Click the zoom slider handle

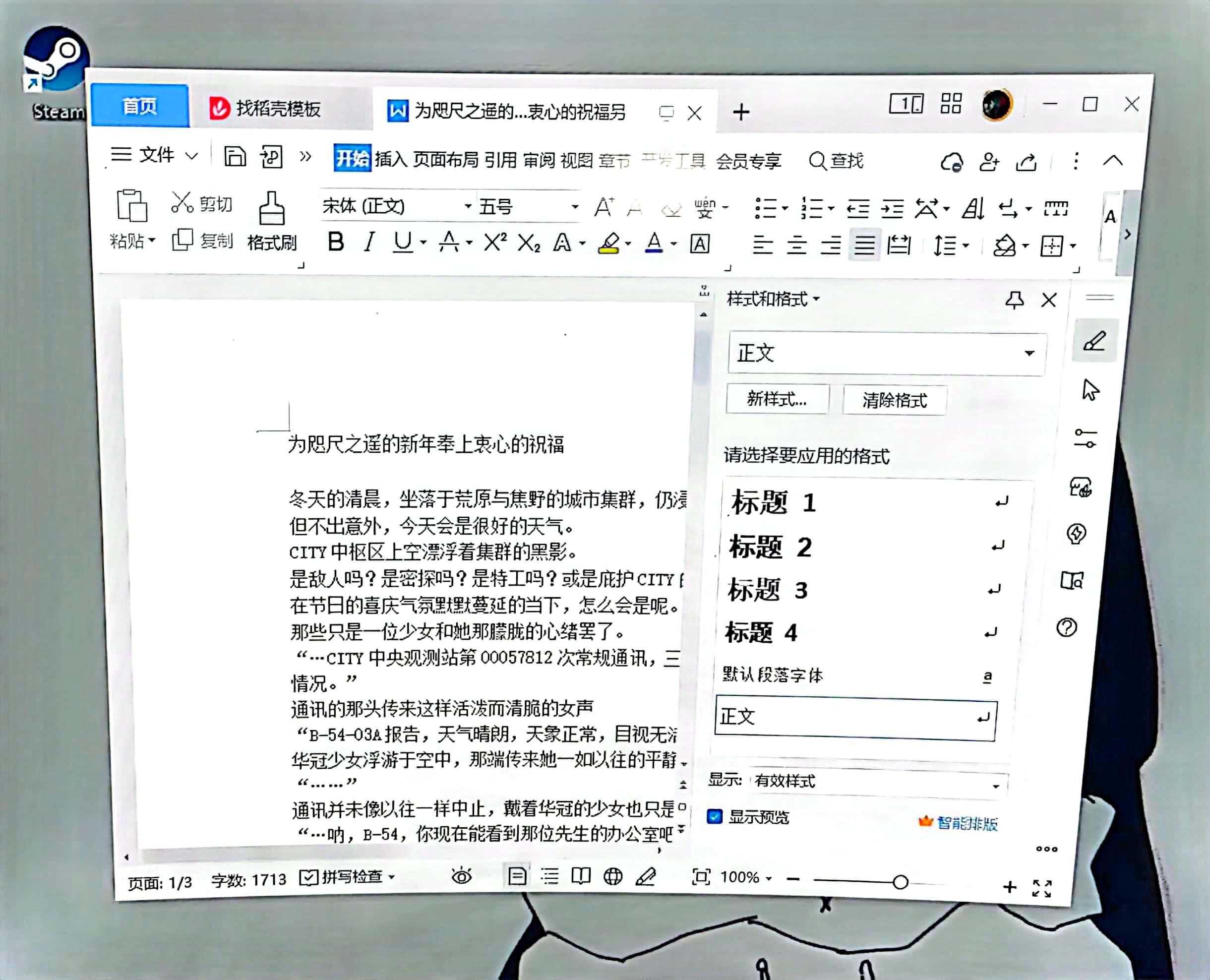pyautogui.click(x=900, y=882)
